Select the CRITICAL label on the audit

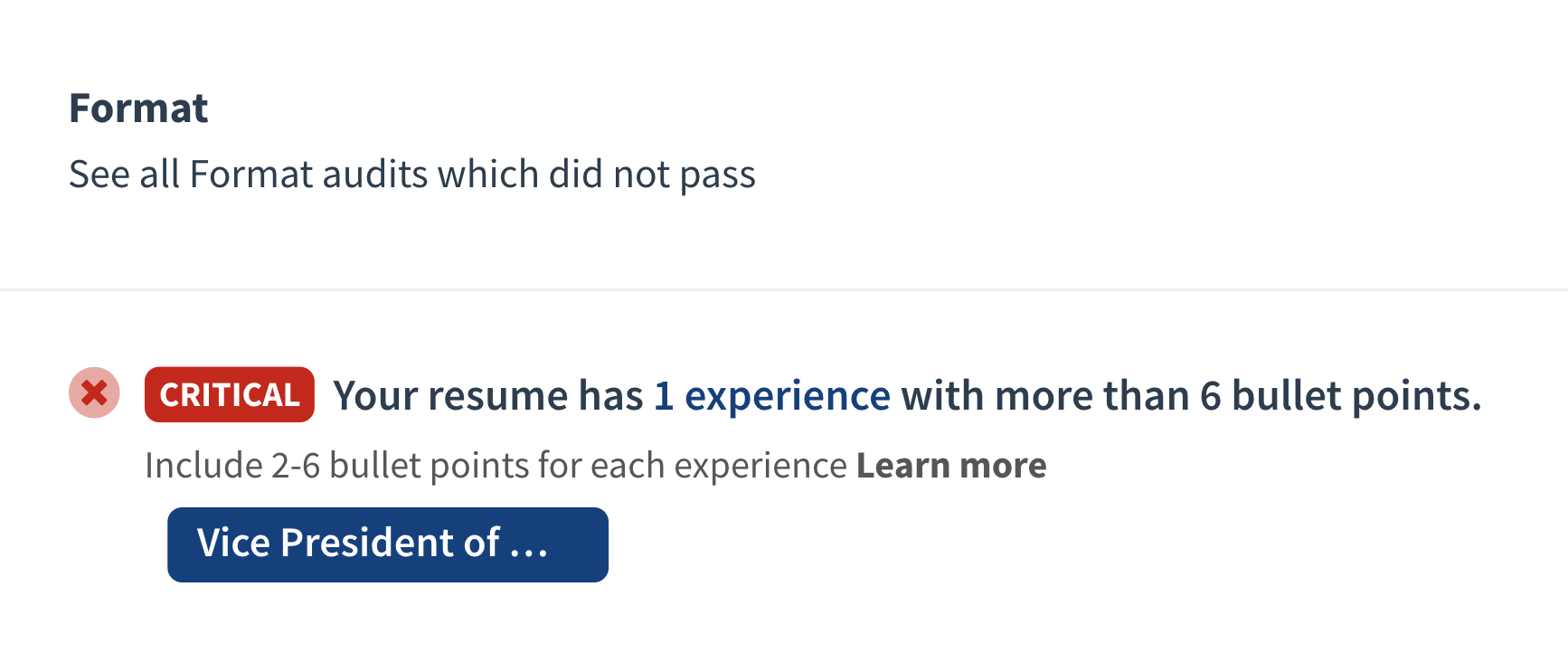[229, 393]
